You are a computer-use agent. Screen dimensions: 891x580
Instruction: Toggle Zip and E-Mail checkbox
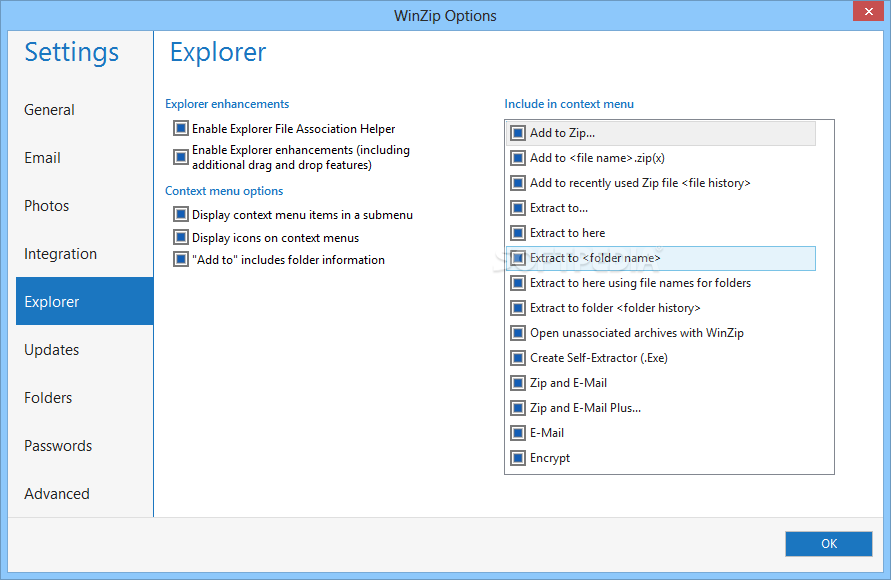(518, 383)
